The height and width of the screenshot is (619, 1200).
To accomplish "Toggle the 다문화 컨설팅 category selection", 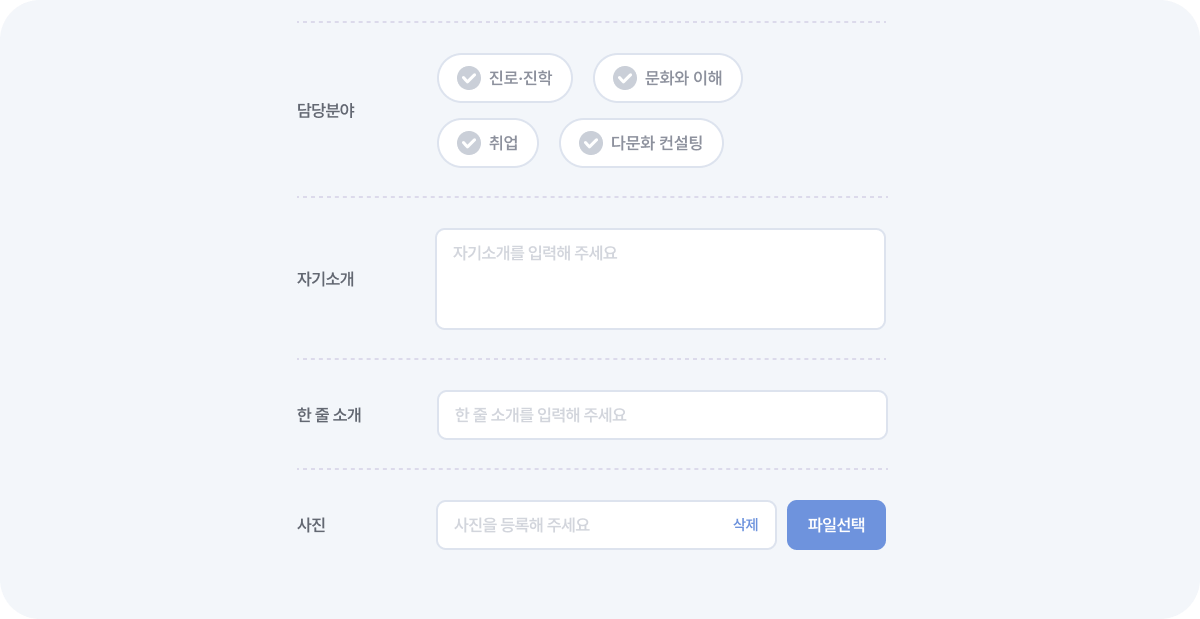I will click(640, 142).
